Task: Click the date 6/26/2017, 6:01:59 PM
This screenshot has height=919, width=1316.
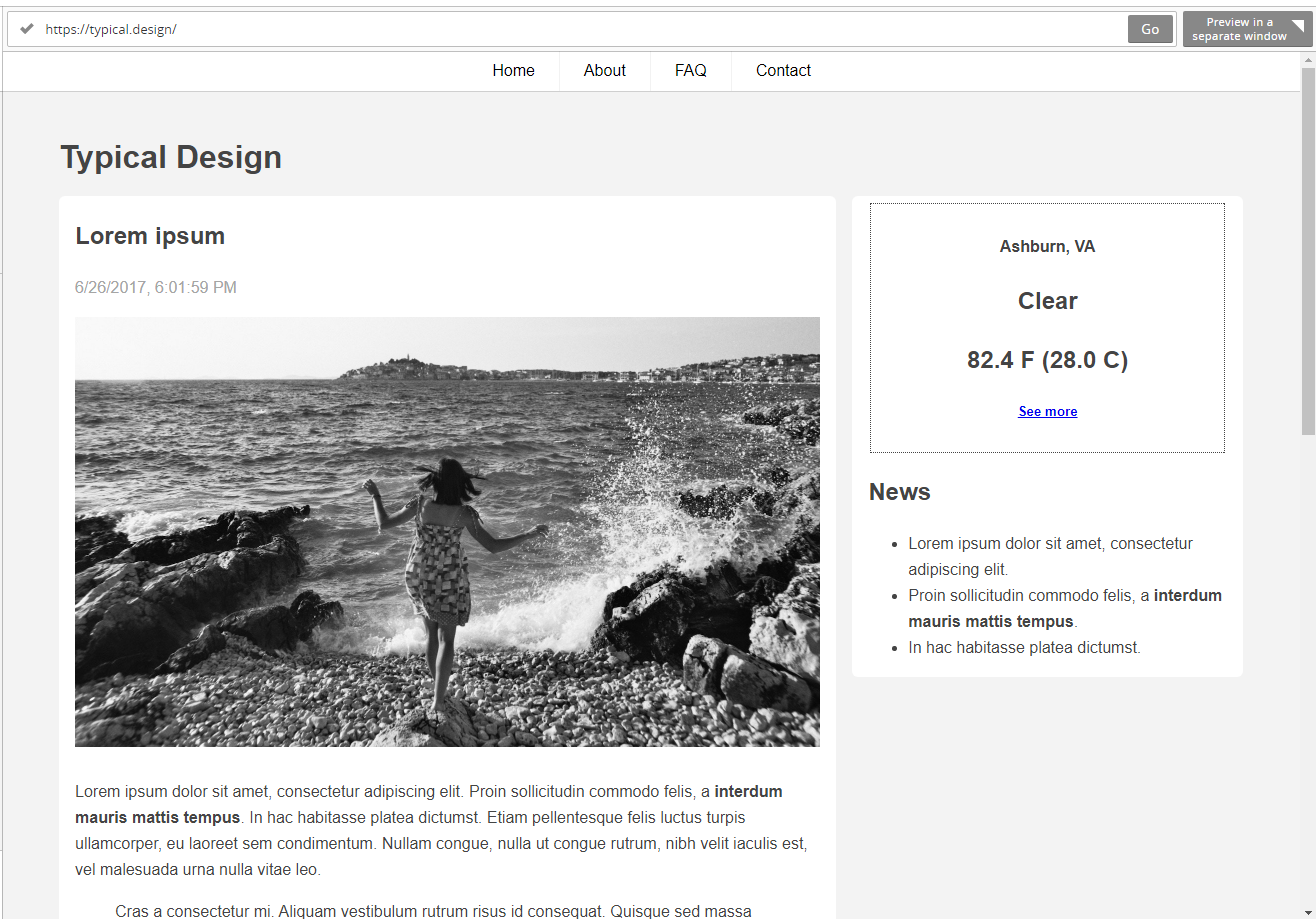Action: (156, 288)
